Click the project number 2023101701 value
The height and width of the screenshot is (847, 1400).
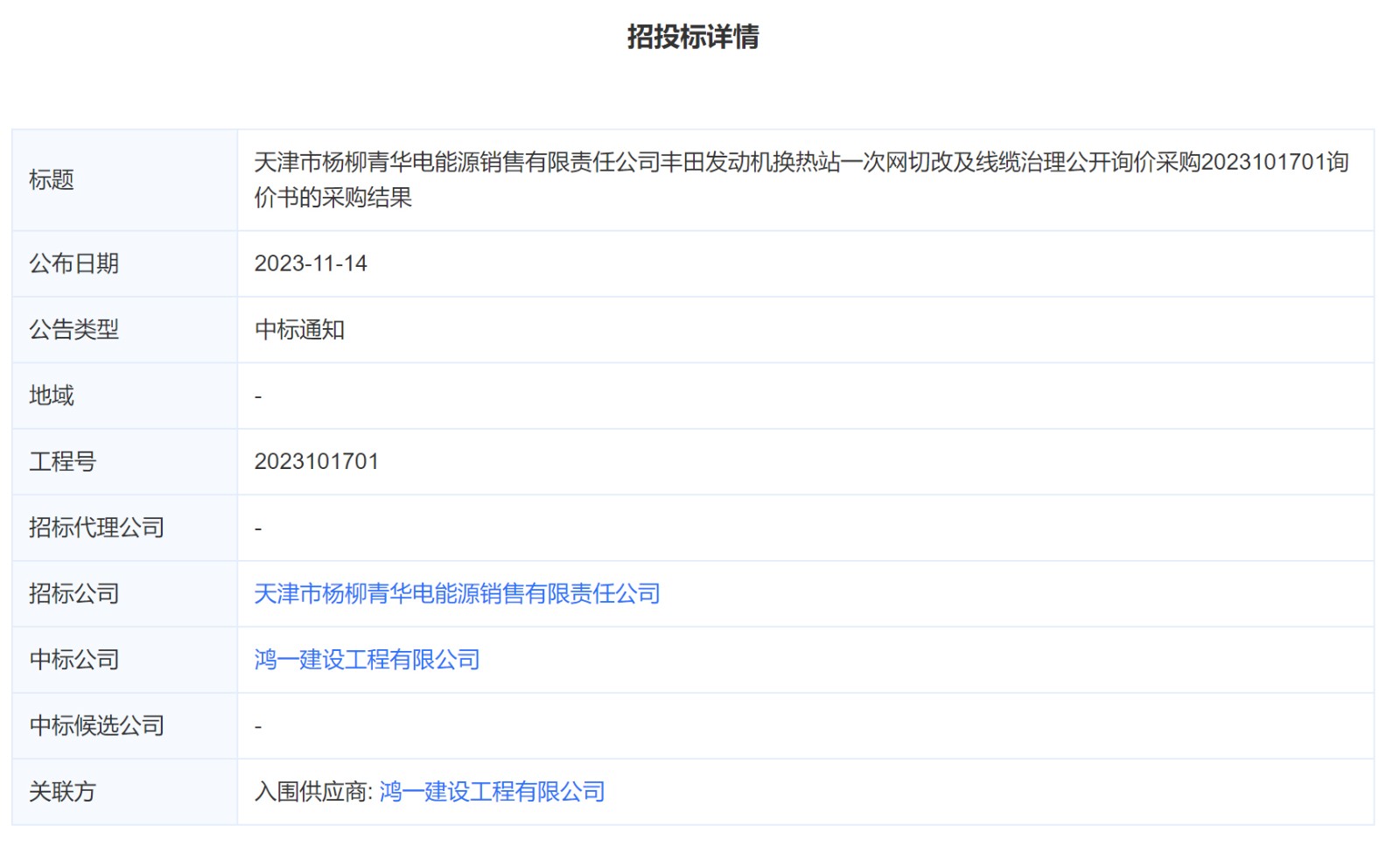click(316, 462)
